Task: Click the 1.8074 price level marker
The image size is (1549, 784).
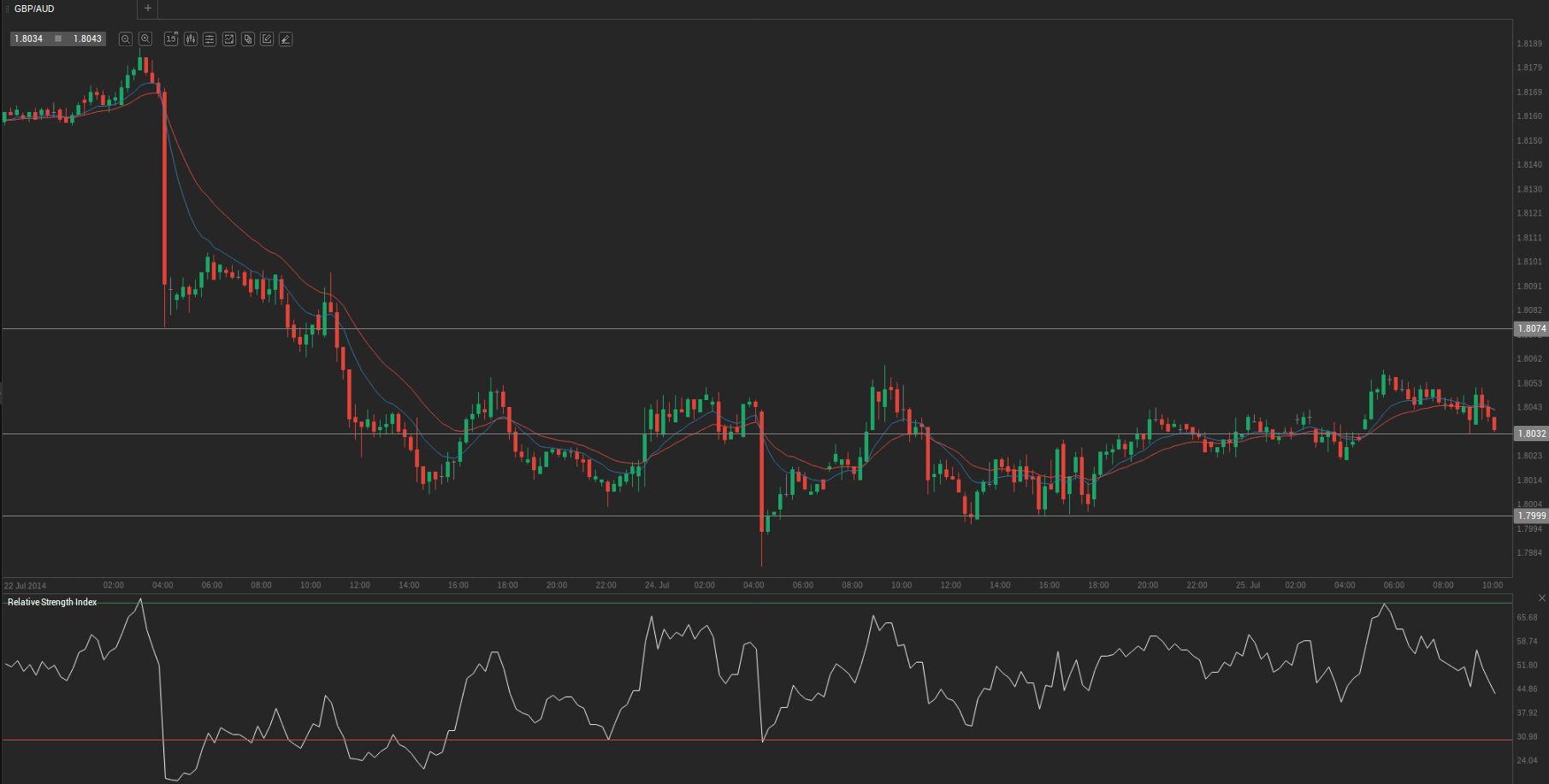Action: click(x=1531, y=329)
